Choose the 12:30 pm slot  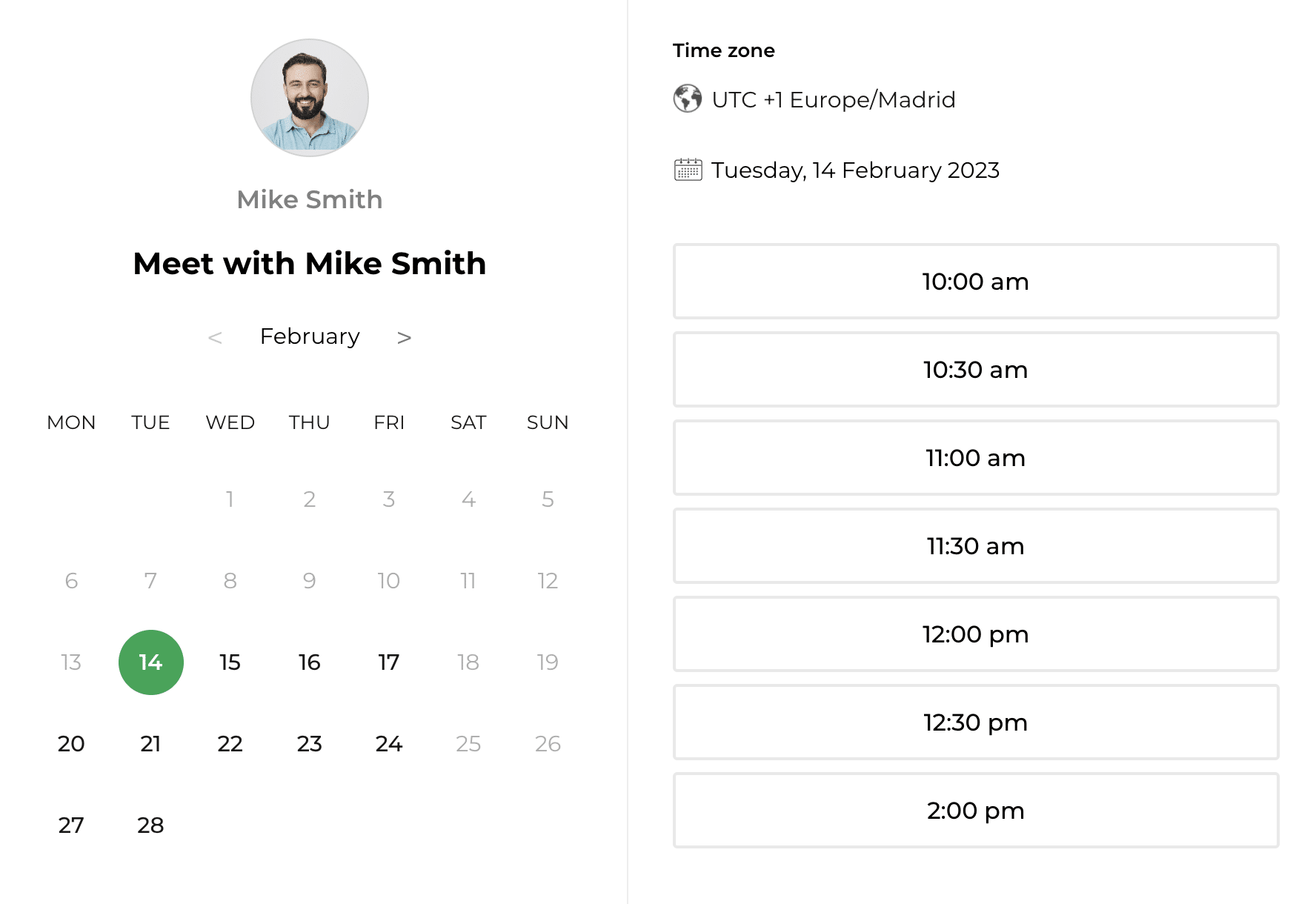[x=976, y=722]
